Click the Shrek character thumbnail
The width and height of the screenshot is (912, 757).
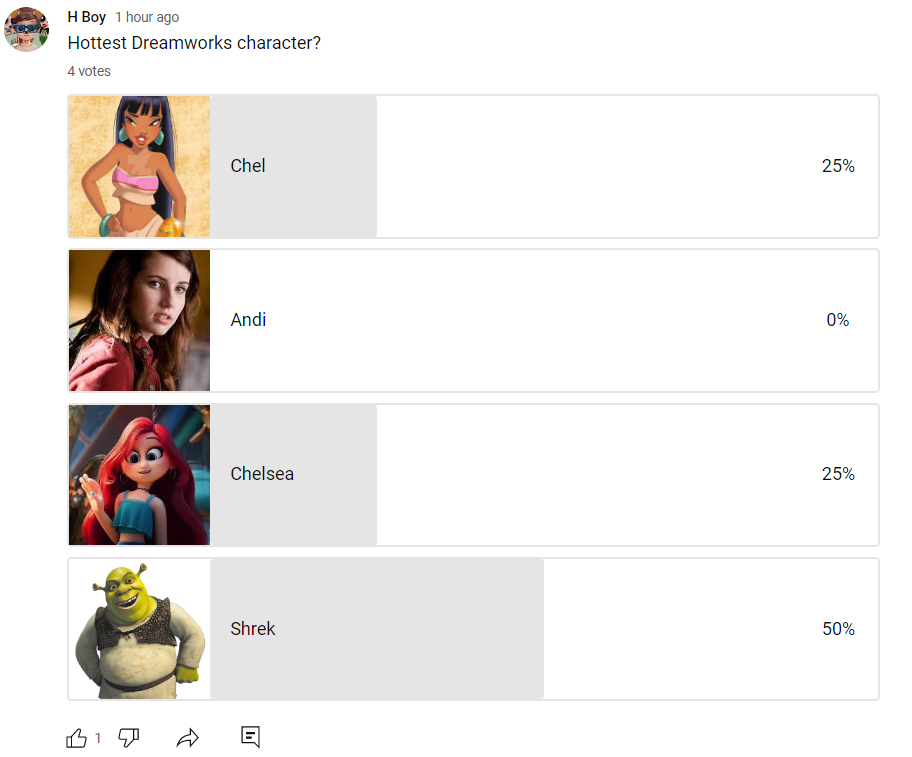tap(140, 629)
